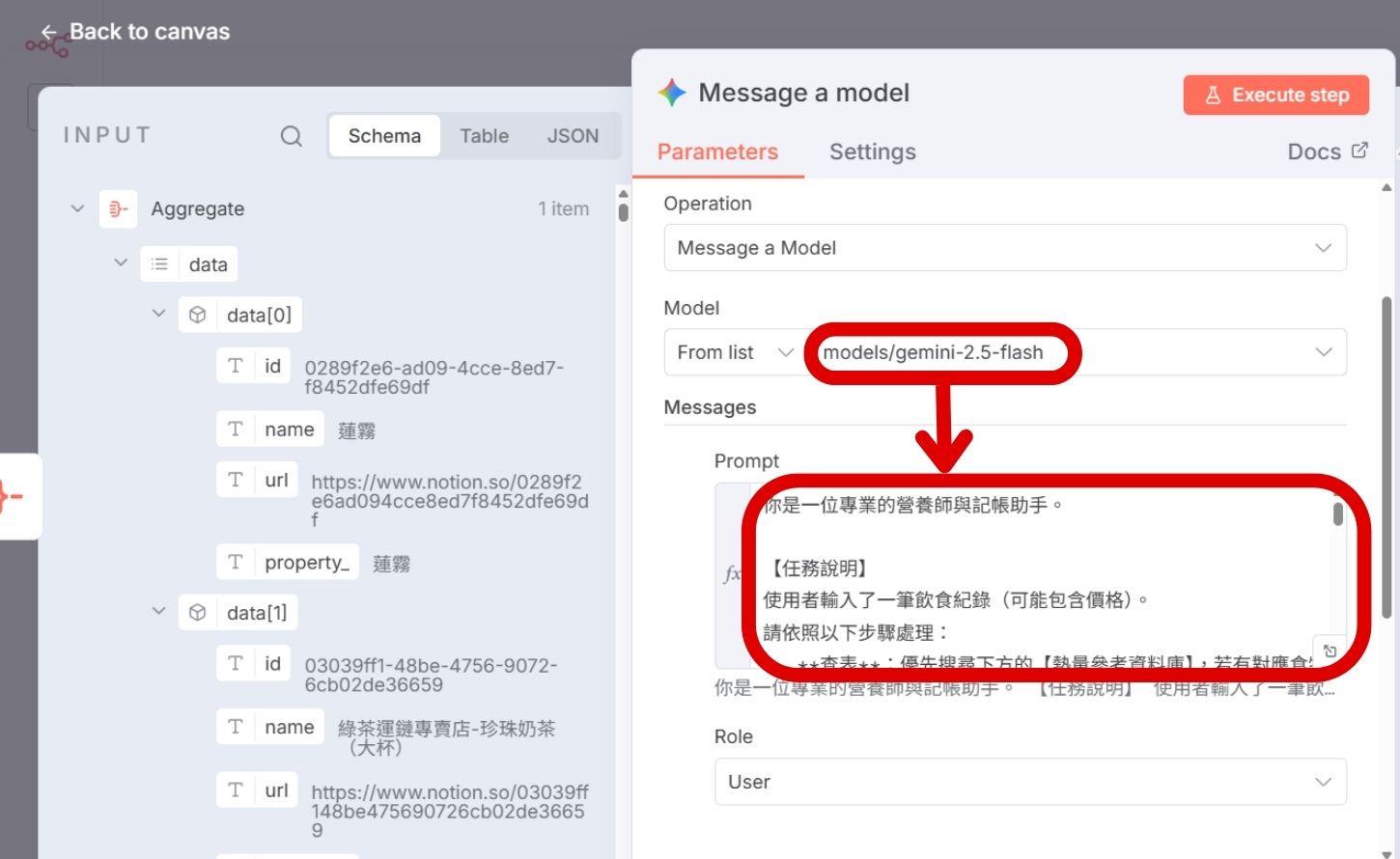Open the Prompt pop-out editor icon
This screenshot has width=1400, height=859.
1330,651
